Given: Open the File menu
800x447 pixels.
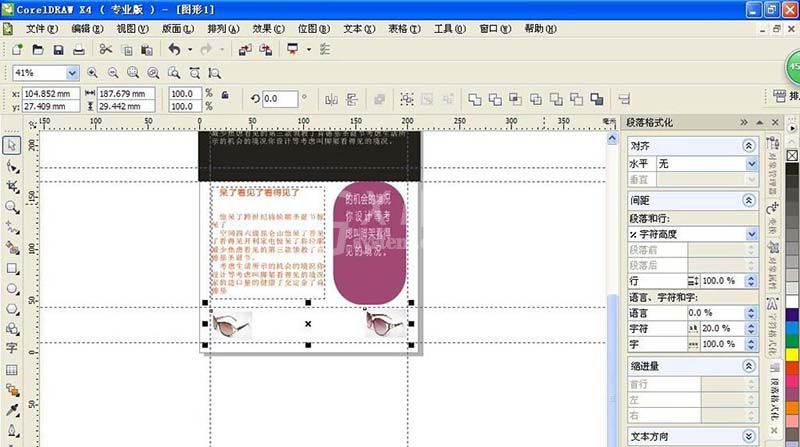Looking at the screenshot, I should tap(41, 29).
